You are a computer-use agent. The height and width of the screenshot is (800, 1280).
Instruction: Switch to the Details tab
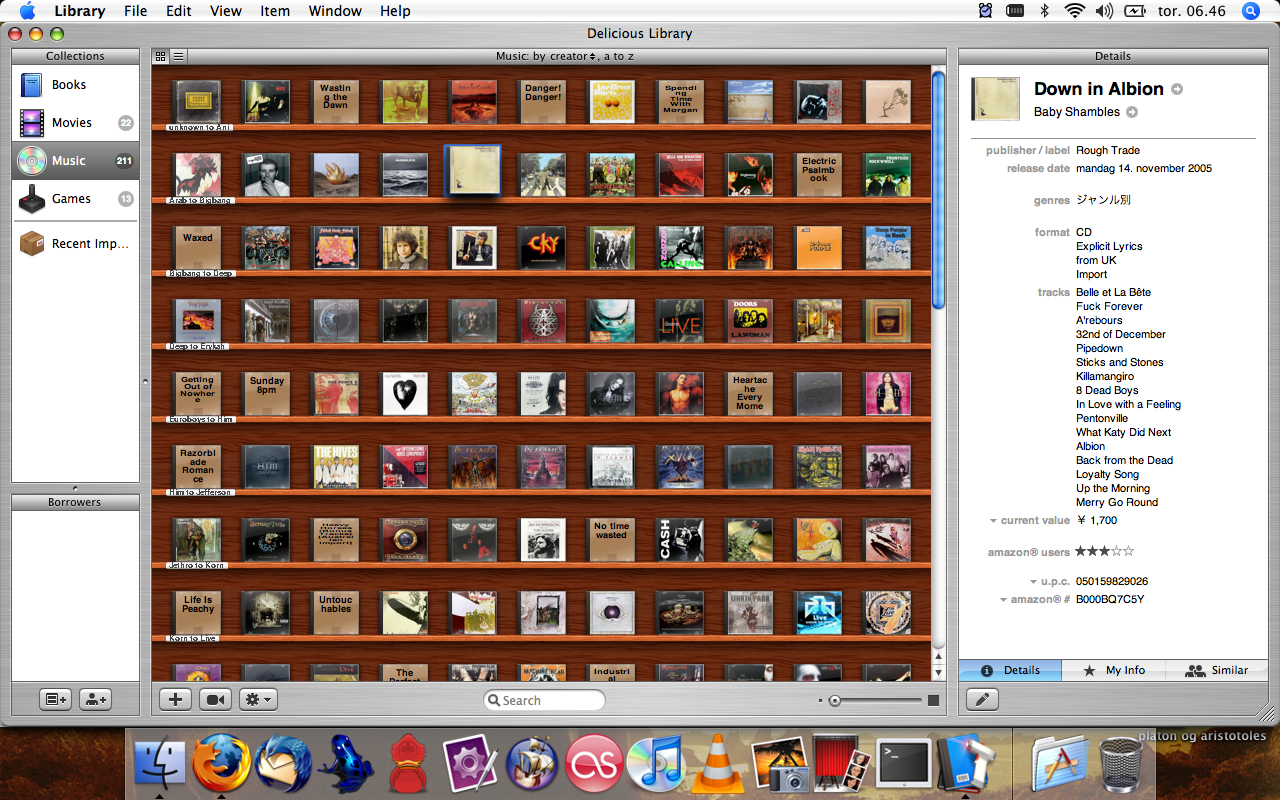(x=1010, y=670)
